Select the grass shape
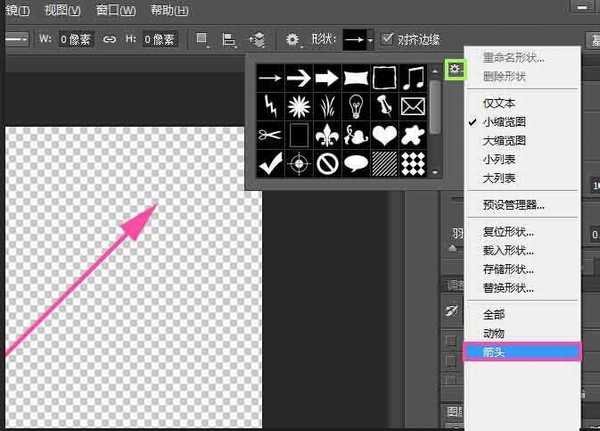The height and width of the screenshot is (431, 600). pyautogui.click(x=327, y=106)
